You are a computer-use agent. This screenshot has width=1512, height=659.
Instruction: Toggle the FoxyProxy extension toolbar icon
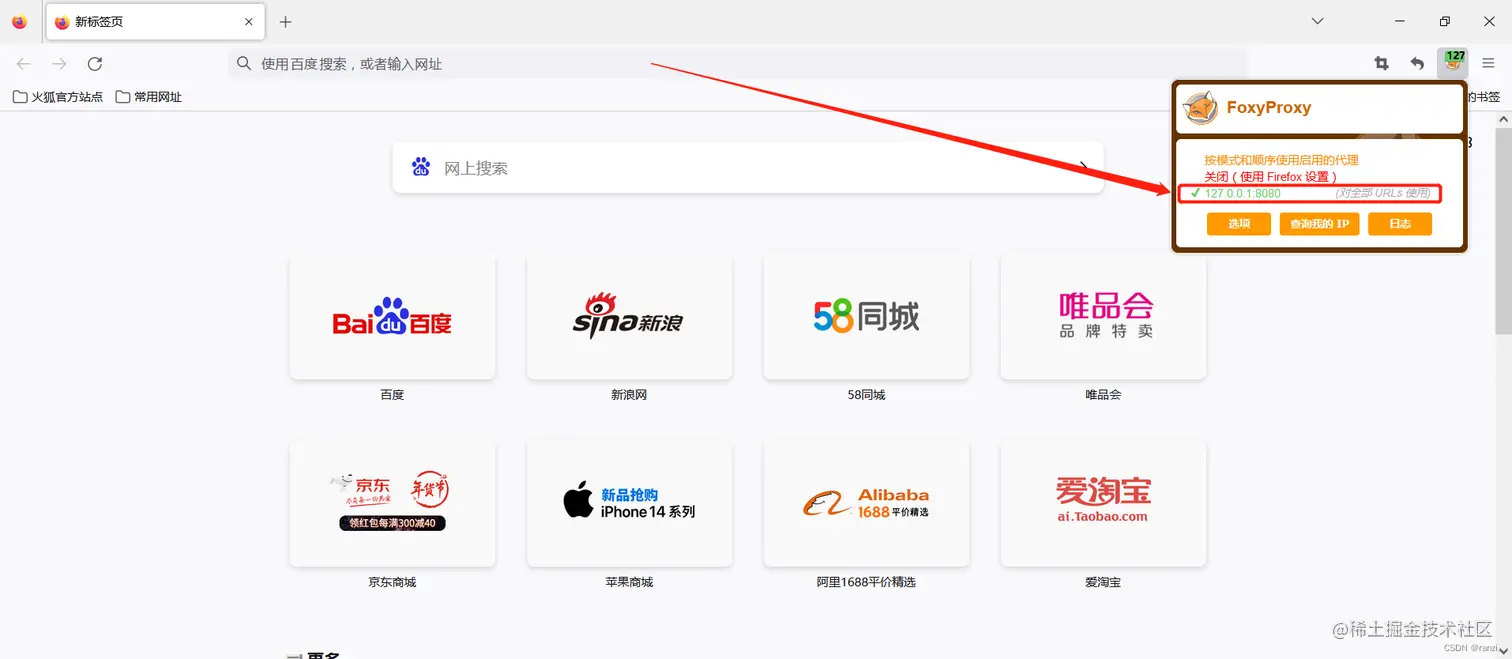pyautogui.click(x=1453, y=64)
